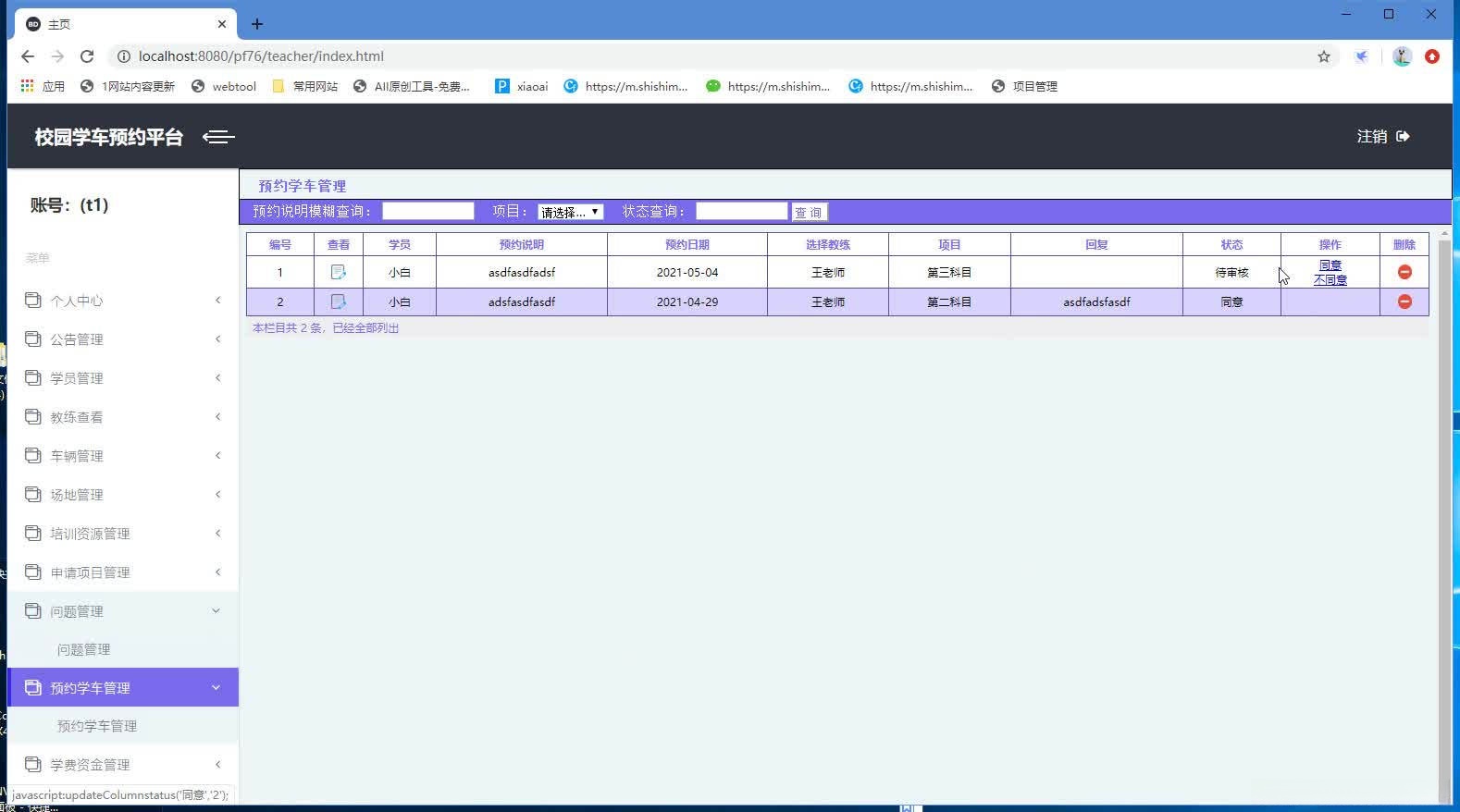Image resolution: width=1460 pixels, height=812 pixels.
Task: Collapse the highlighted 预约学车管理 menu
Action: [123, 687]
